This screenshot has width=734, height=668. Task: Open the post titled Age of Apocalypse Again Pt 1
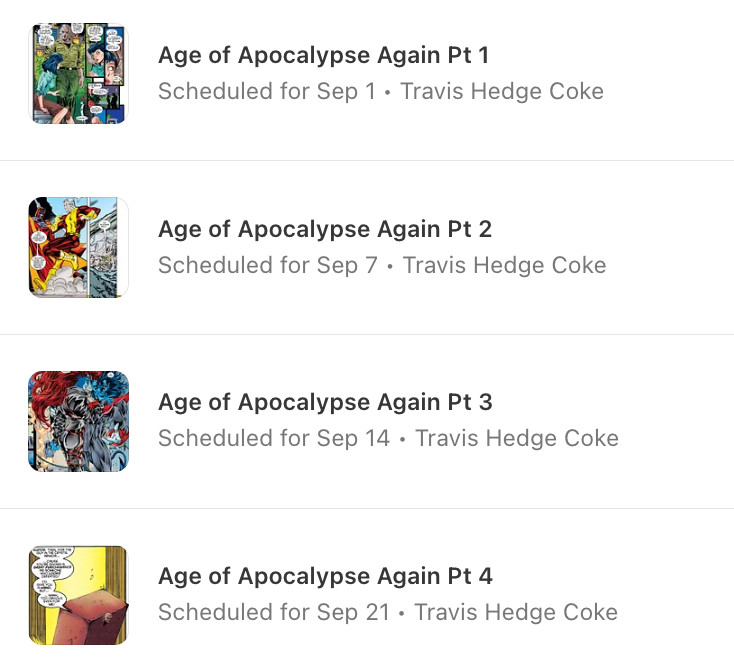323,56
